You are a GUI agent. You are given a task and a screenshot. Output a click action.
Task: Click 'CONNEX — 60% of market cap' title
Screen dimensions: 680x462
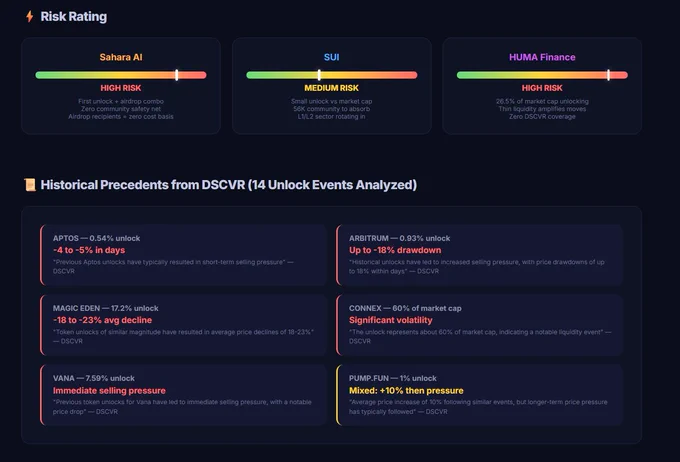(405, 308)
